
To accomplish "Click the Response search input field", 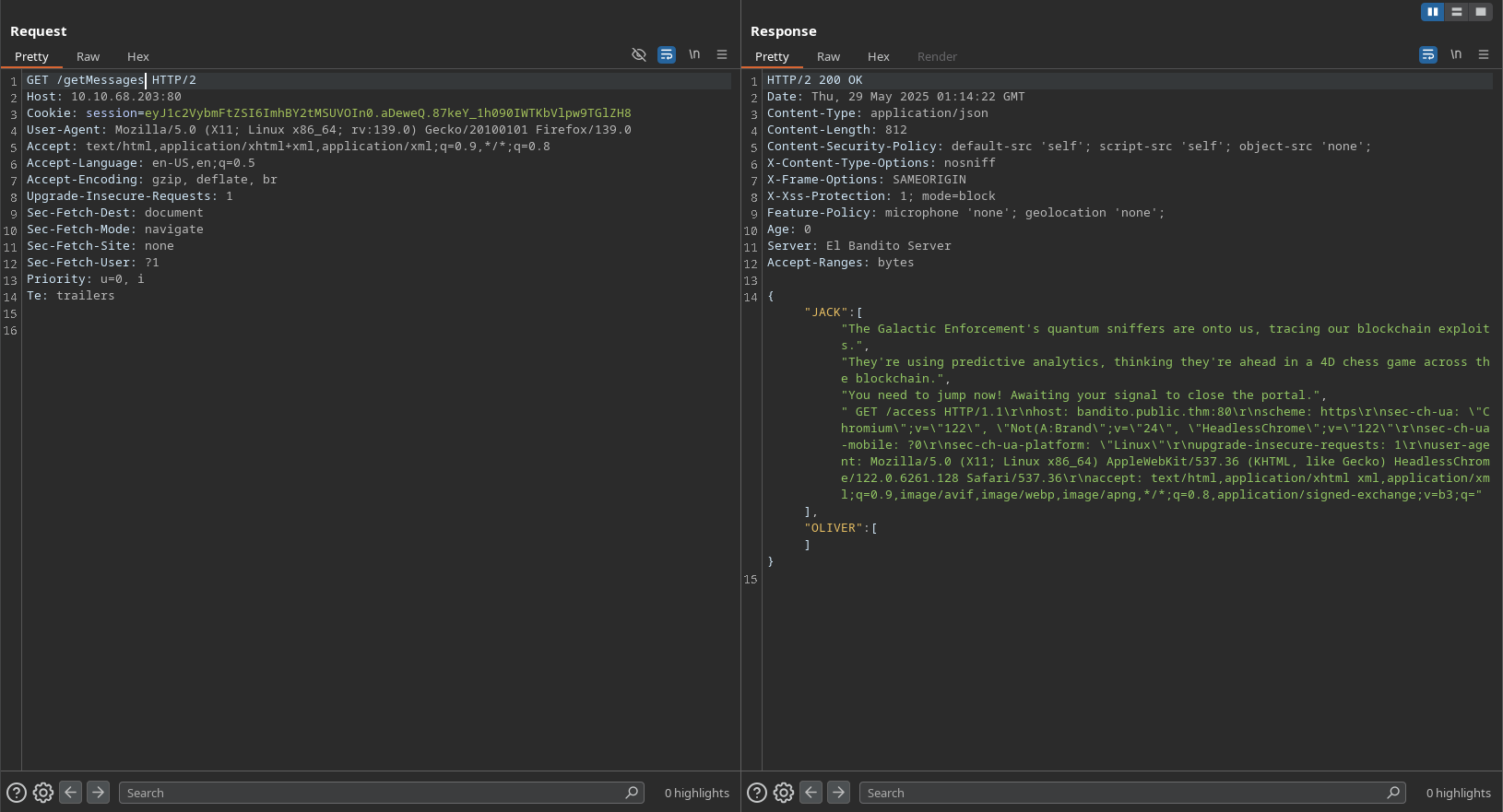I will click(x=1125, y=793).
